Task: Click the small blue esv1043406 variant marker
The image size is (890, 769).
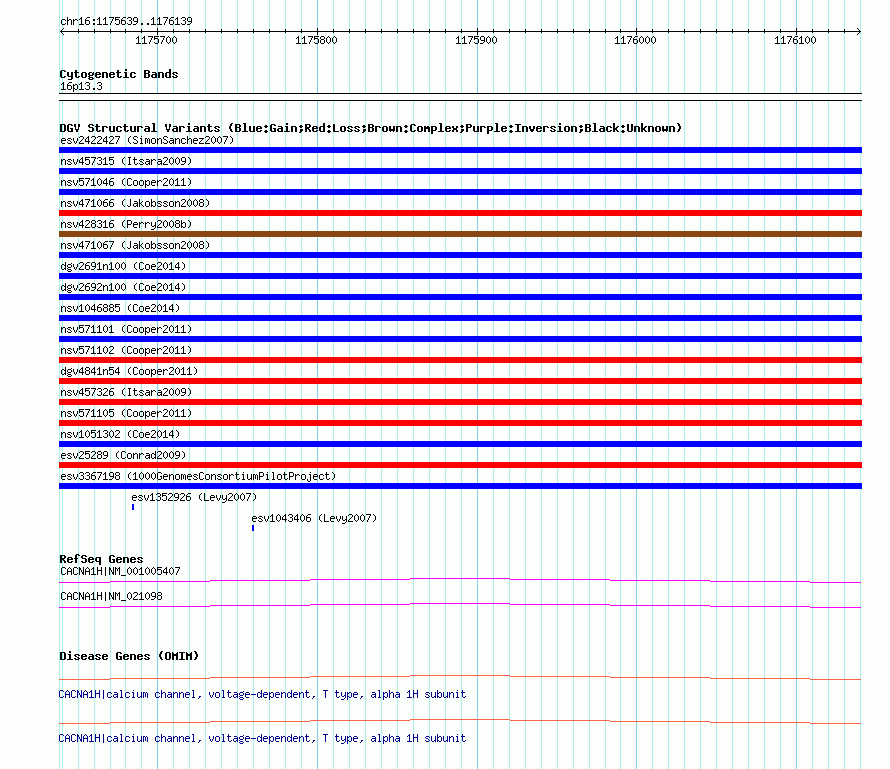Action: (x=253, y=528)
